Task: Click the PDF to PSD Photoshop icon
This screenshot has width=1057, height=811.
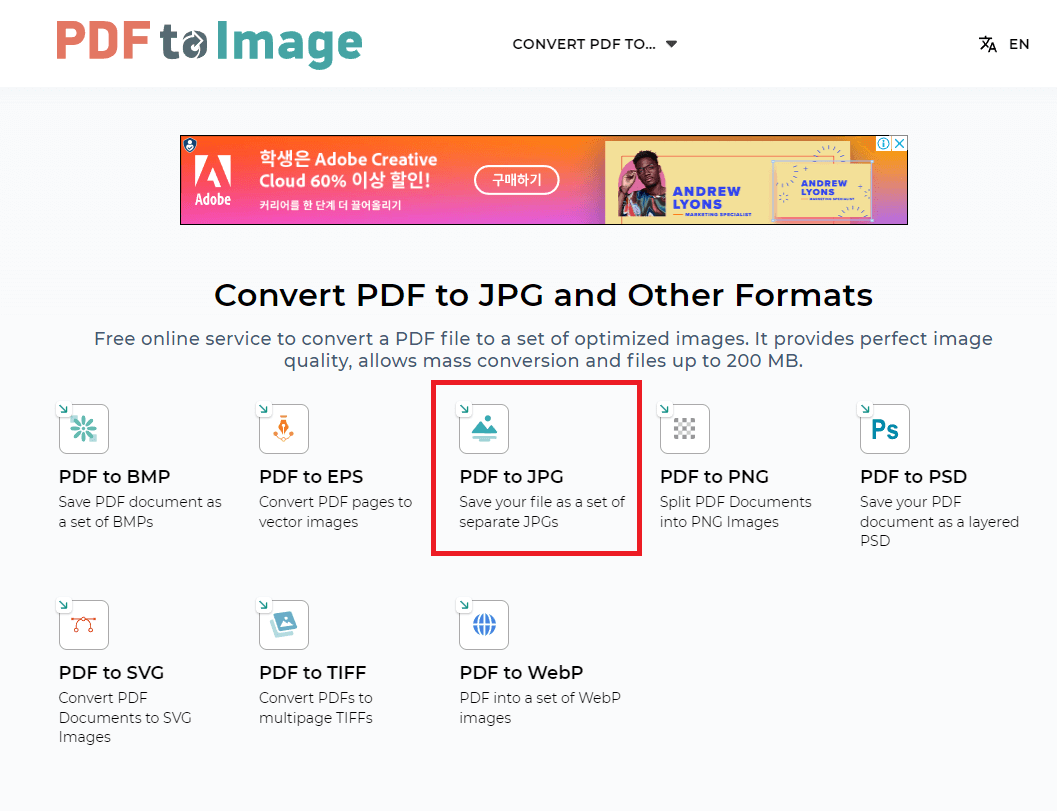Action: (x=884, y=428)
